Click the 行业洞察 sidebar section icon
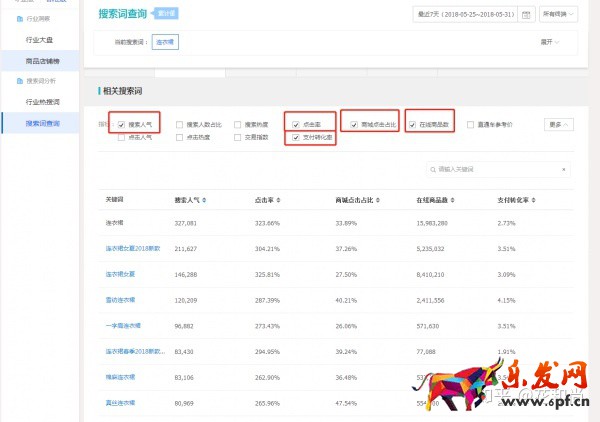The height and width of the screenshot is (422, 600). pyautogui.click(x=20, y=20)
